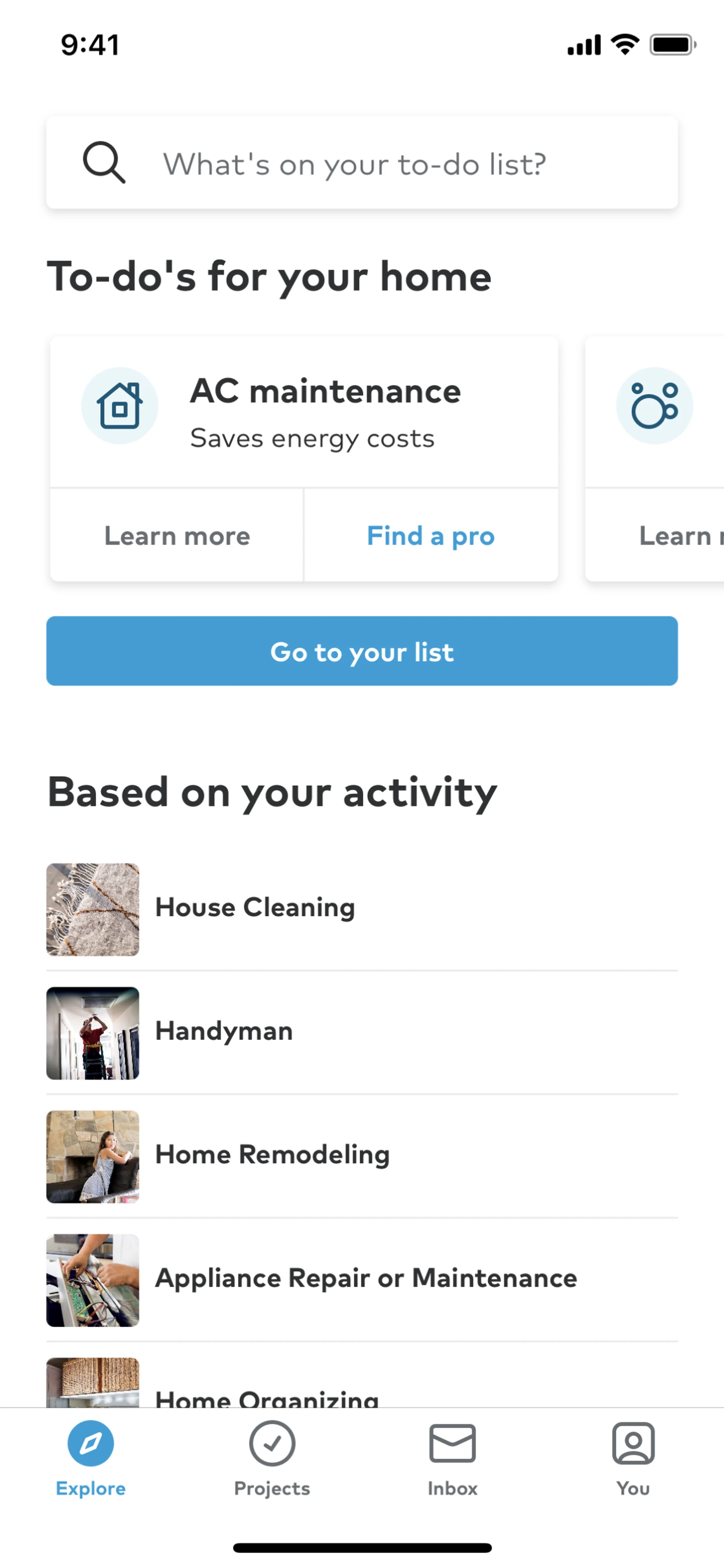This screenshot has width=724, height=1568.
Task: Switch to the Inbox tab label
Action: pos(452,1488)
